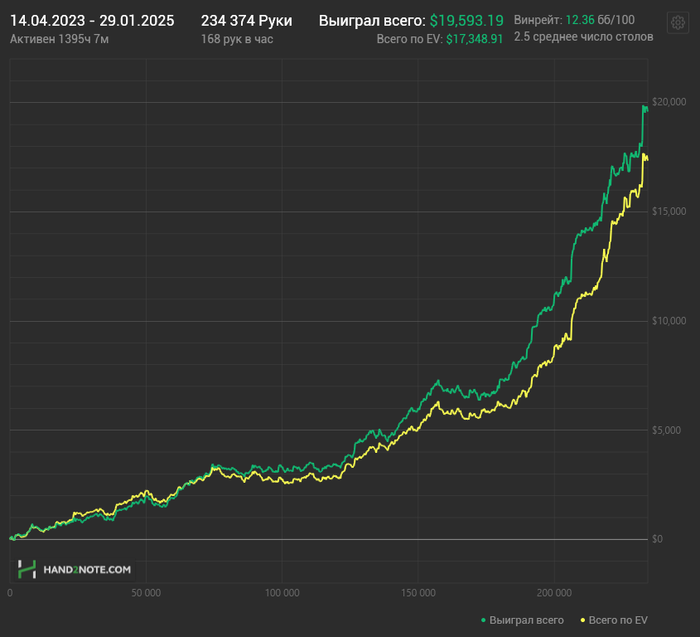Open the graph settings gear icon
700x637 pixels.
pyautogui.click(x=678, y=22)
